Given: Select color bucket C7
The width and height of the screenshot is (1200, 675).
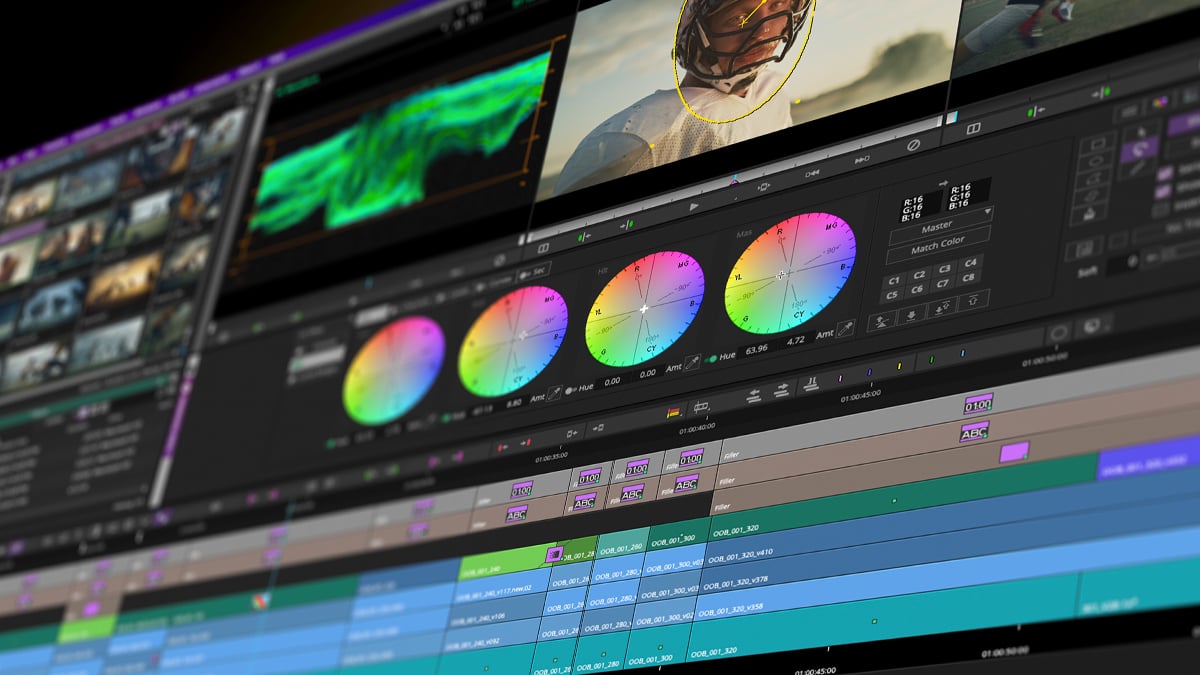Looking at the screenshot, I should (944, 285).
